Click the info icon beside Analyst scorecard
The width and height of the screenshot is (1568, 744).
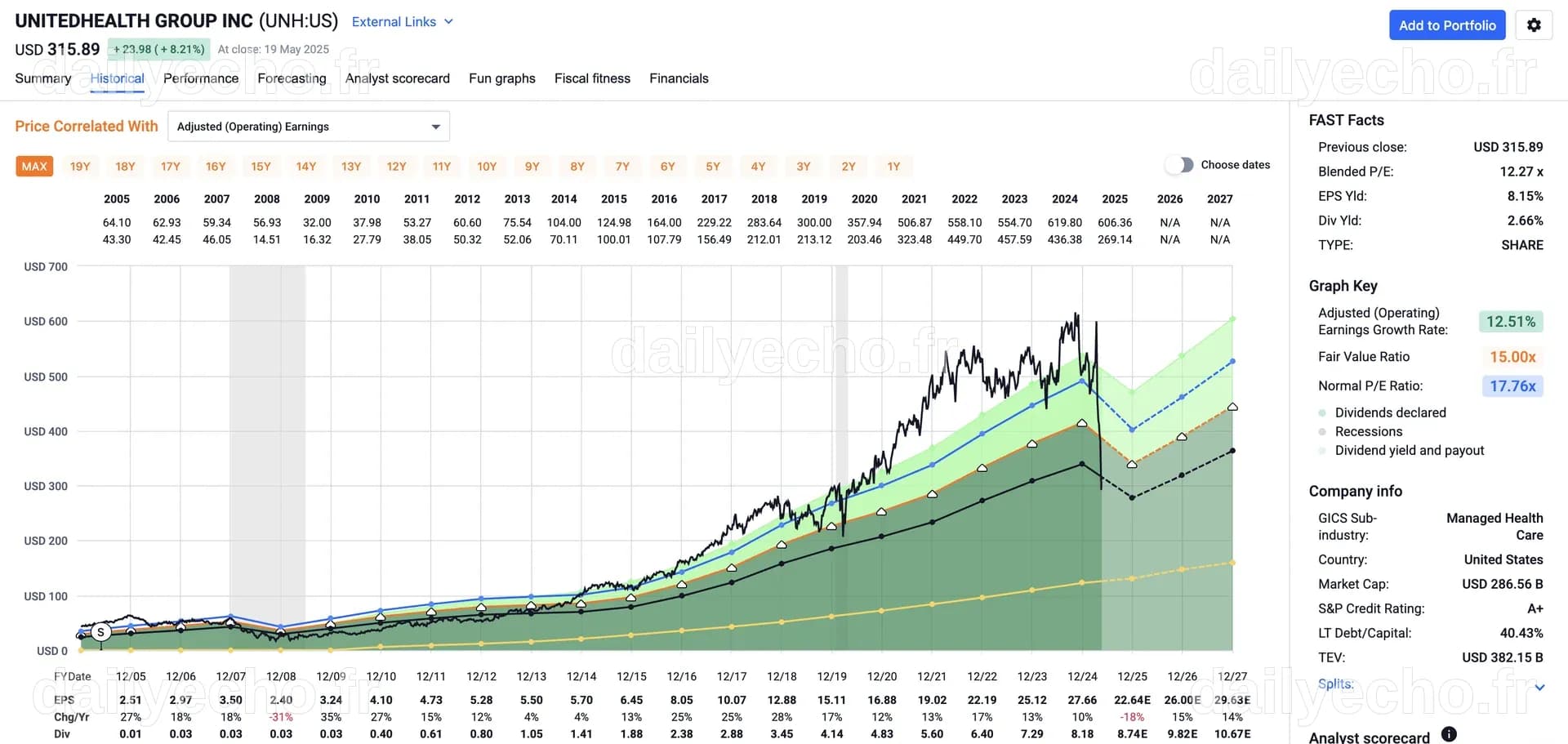(1449, 734)
